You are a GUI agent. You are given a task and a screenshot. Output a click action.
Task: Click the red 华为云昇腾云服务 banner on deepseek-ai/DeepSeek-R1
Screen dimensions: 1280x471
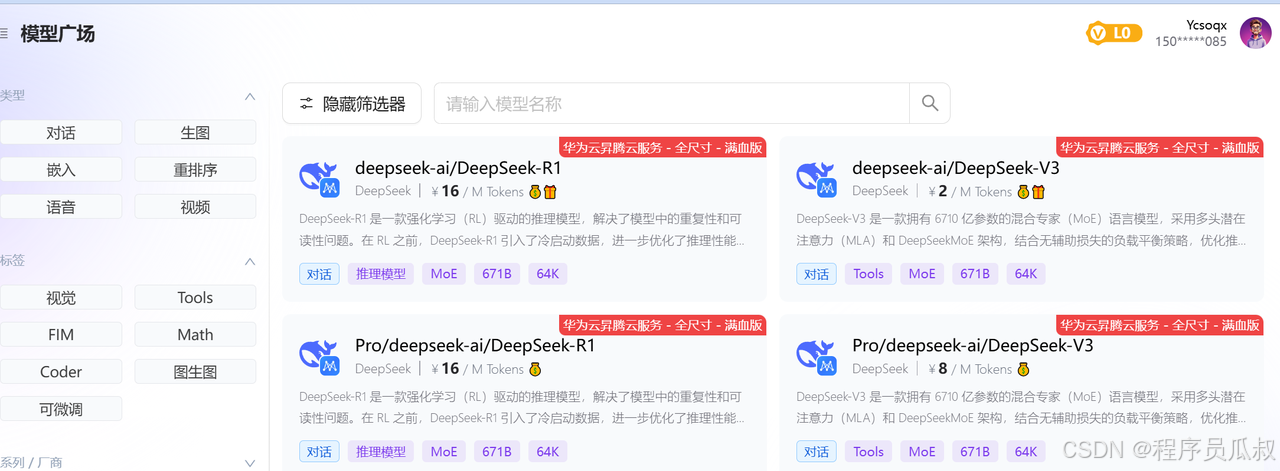[x=662, y=147]
